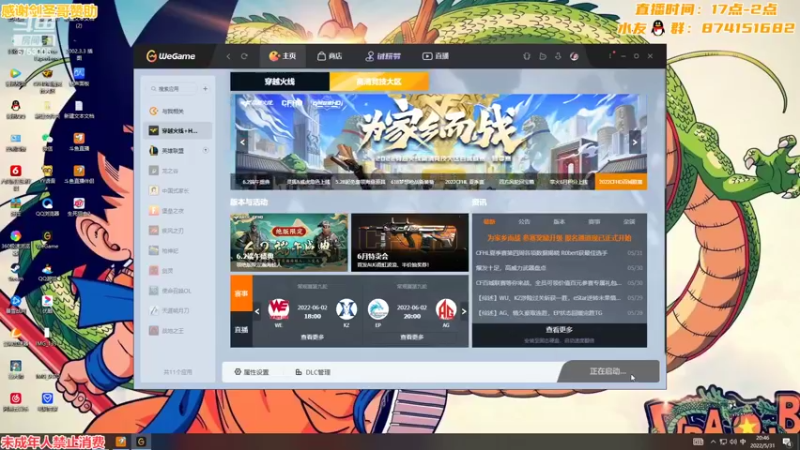The height and width of the screenshot is (450, 800).
Task: Click the WE team logo
Action: (279, 309)
